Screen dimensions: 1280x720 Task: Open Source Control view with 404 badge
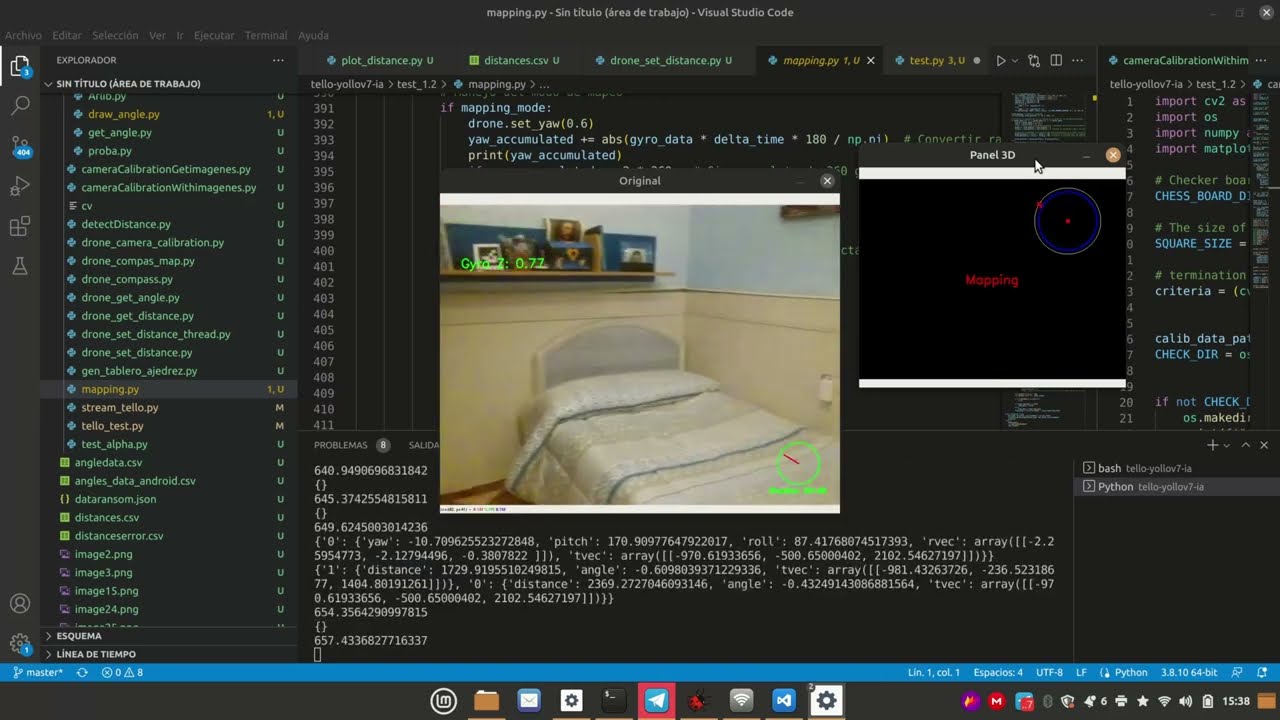coord(20,146)
